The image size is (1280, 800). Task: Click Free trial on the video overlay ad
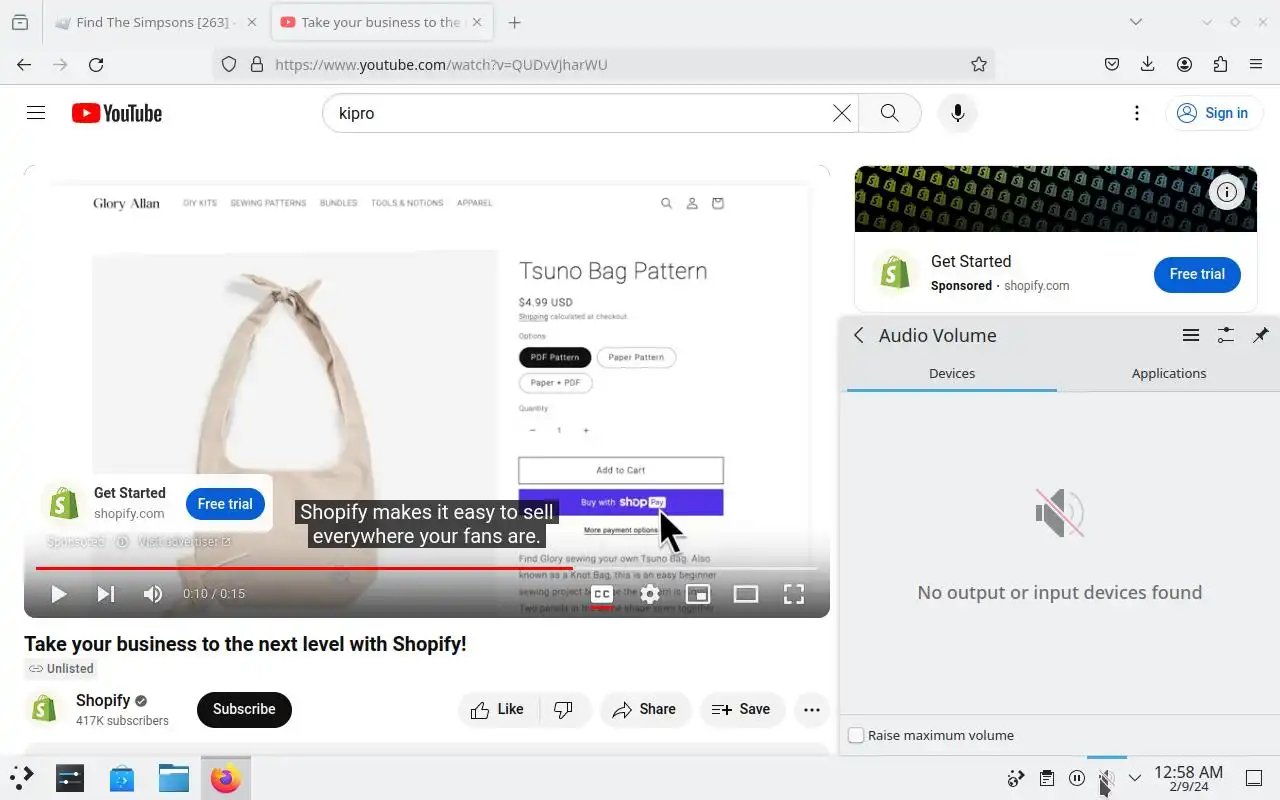225,504
